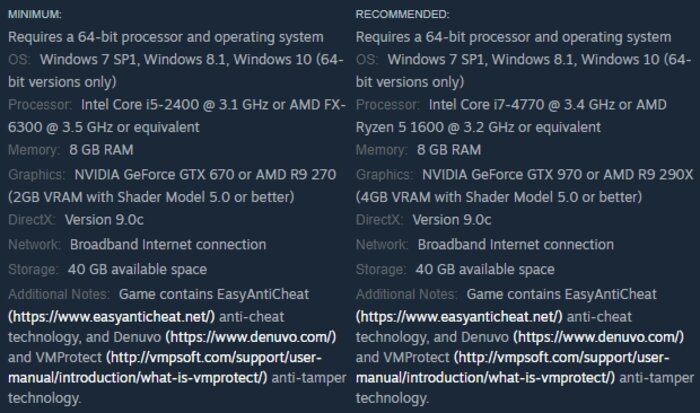
Task: Open EasyAntiCheat link in Recommended notes
Action: pyautogui.click(x=459, y=317)
